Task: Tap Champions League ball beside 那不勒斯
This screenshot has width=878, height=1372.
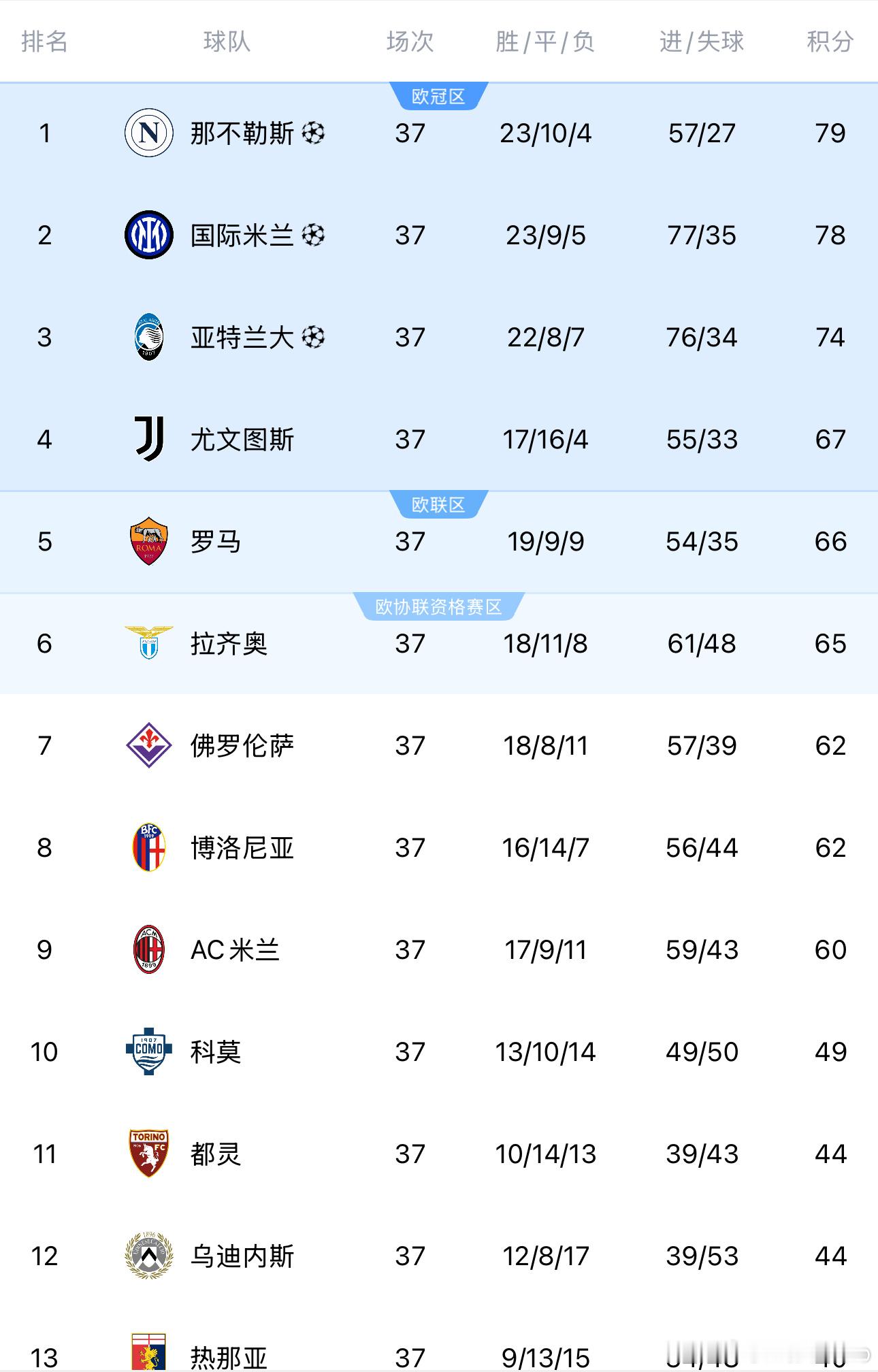Action: click(x=313, y=133)
